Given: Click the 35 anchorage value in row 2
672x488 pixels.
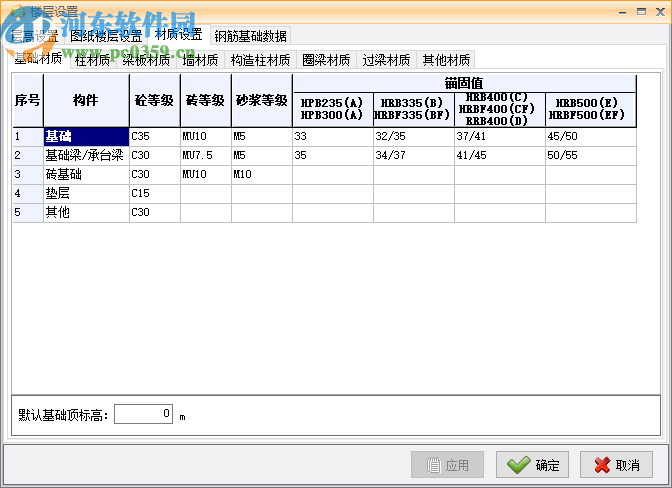Looking at the screenshot, I should point(333,156).
